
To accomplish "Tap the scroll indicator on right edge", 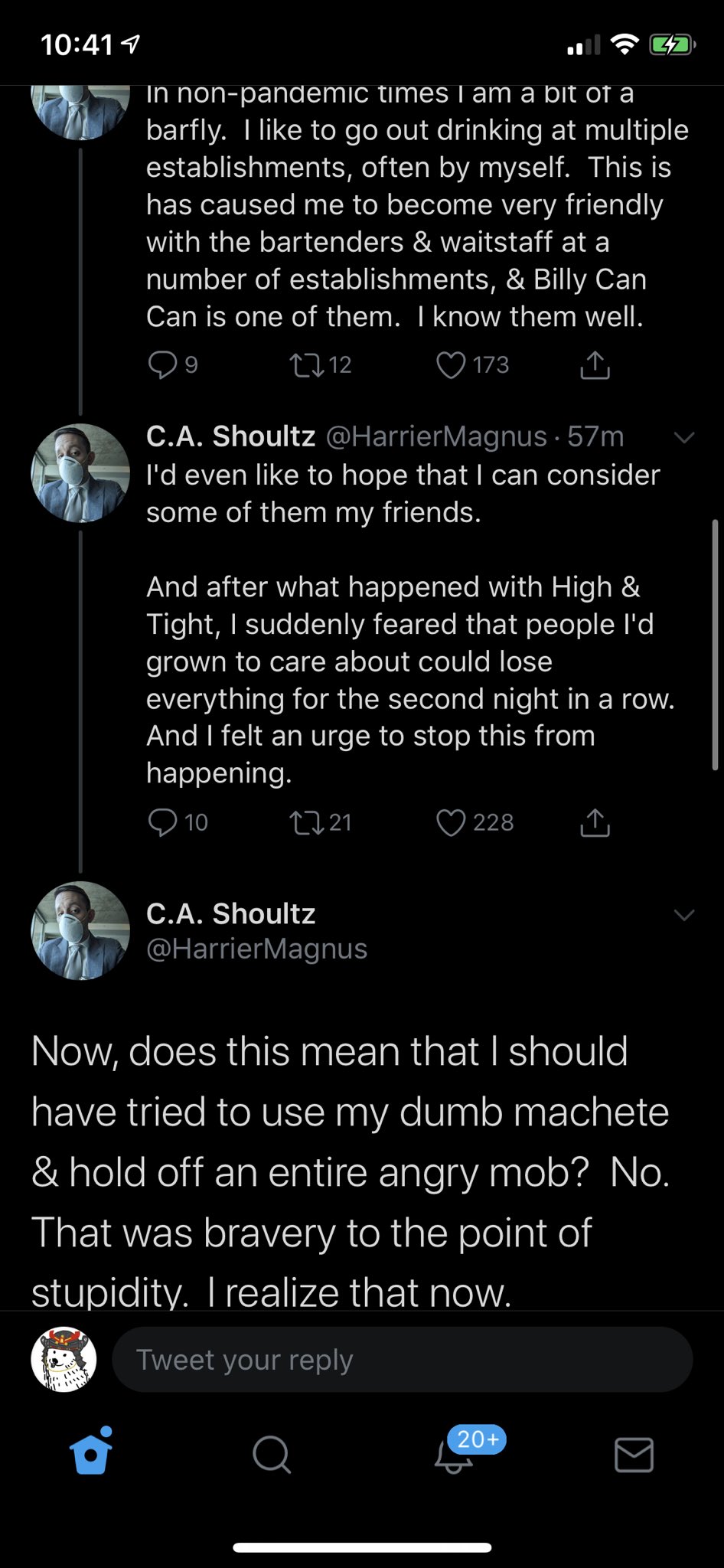I will (x=715, y=645).
